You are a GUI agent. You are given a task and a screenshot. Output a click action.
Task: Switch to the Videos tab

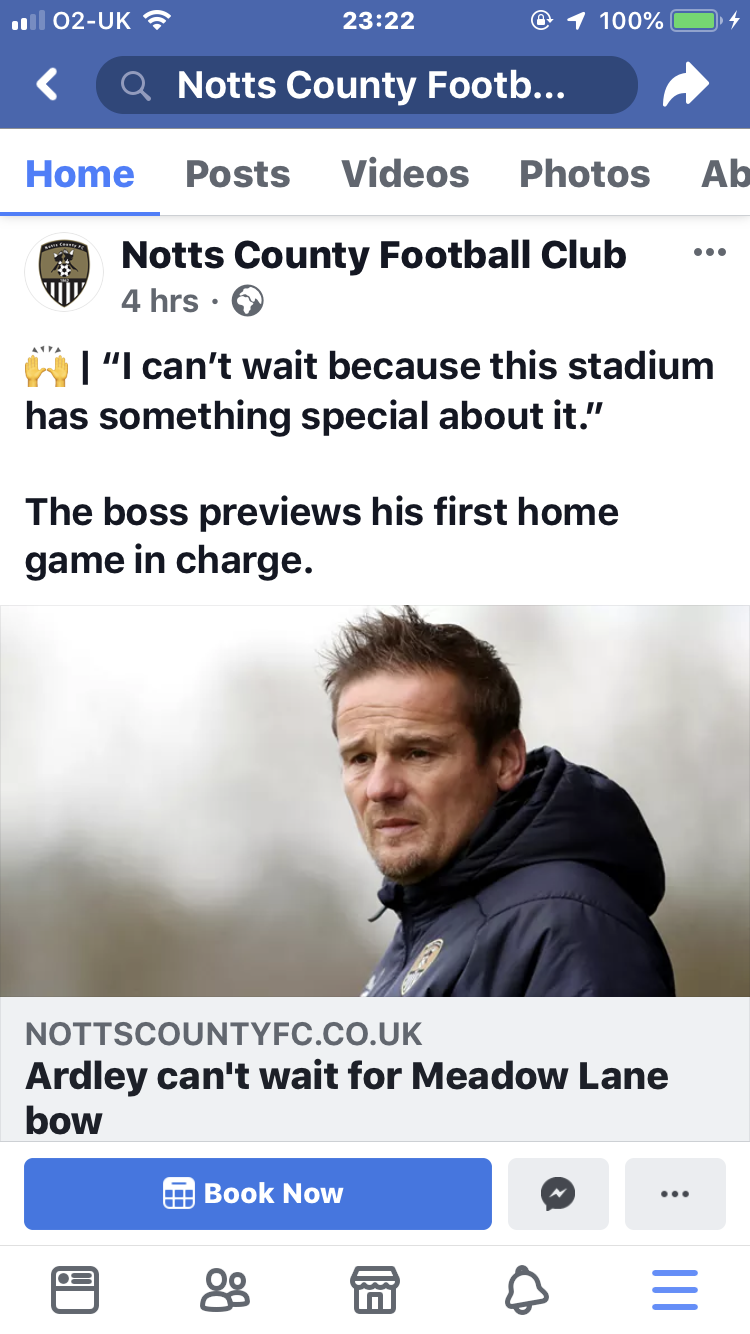(405, 174)
